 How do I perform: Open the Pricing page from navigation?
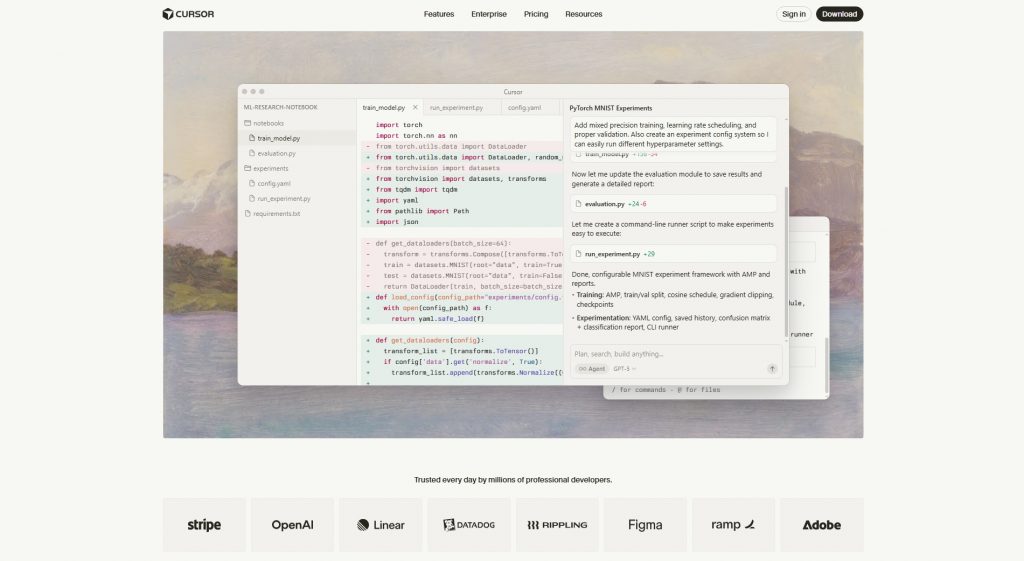click(x=536, y=14)
